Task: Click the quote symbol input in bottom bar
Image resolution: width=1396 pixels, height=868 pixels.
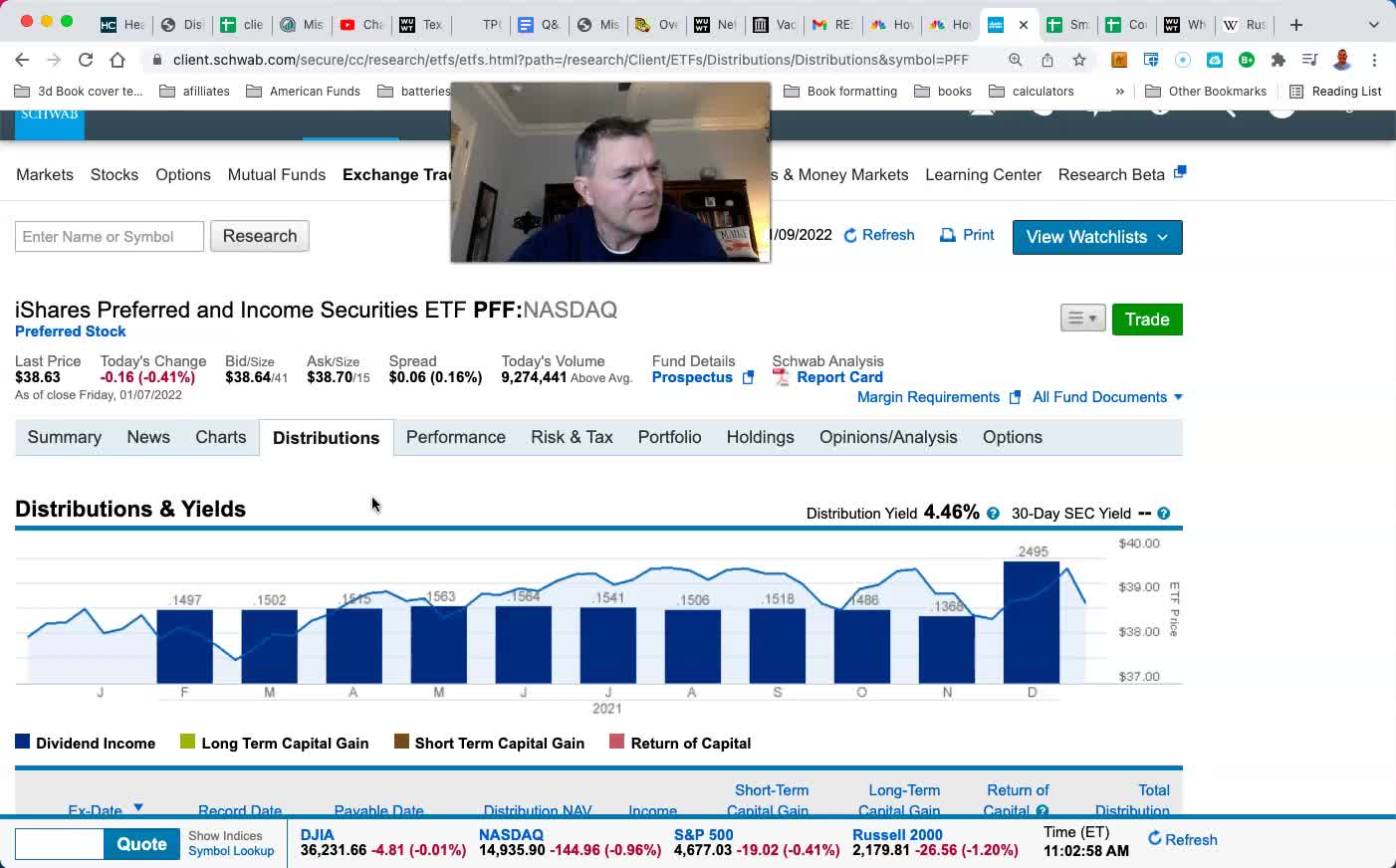Action: [x=59, y=844]
